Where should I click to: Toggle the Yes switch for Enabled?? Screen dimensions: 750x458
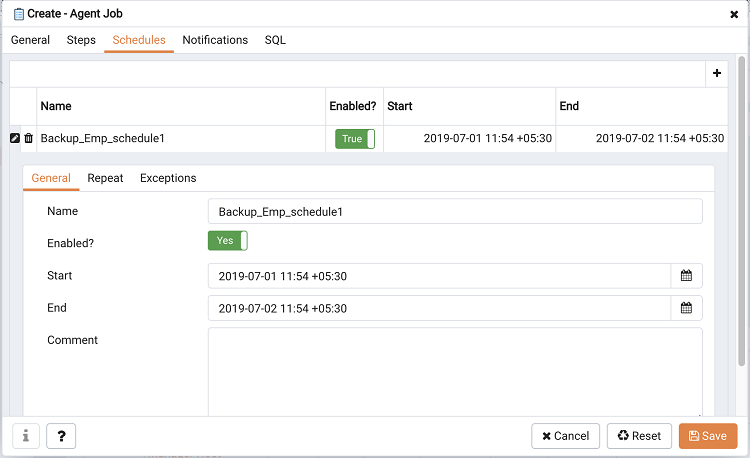coord(228,240)
